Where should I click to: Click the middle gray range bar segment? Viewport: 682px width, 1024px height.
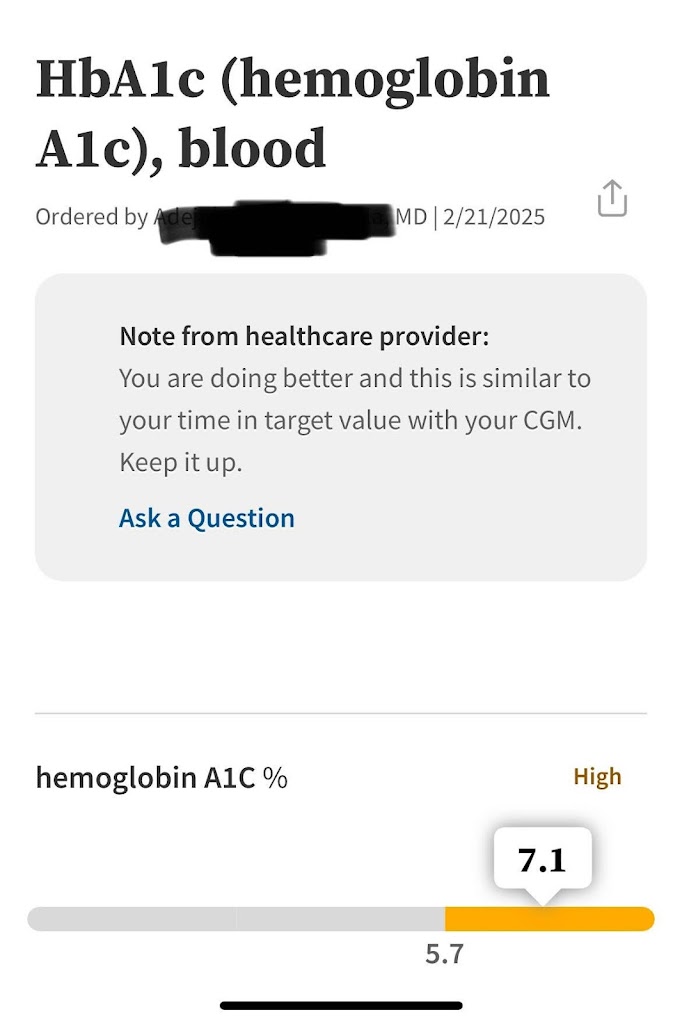pyautogui.click(x=340, y=919)
